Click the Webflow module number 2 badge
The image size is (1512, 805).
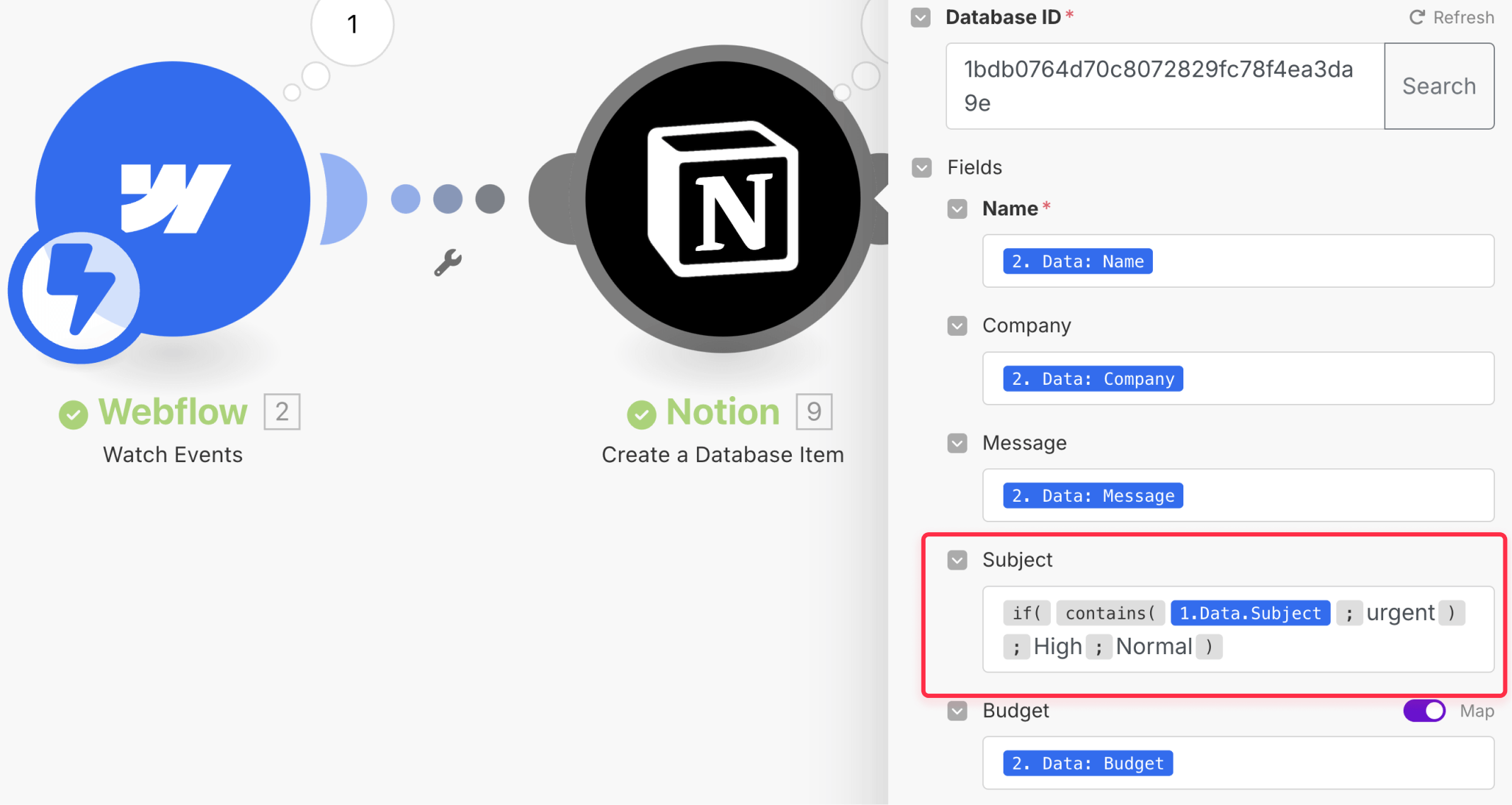(x=282, y=412)
